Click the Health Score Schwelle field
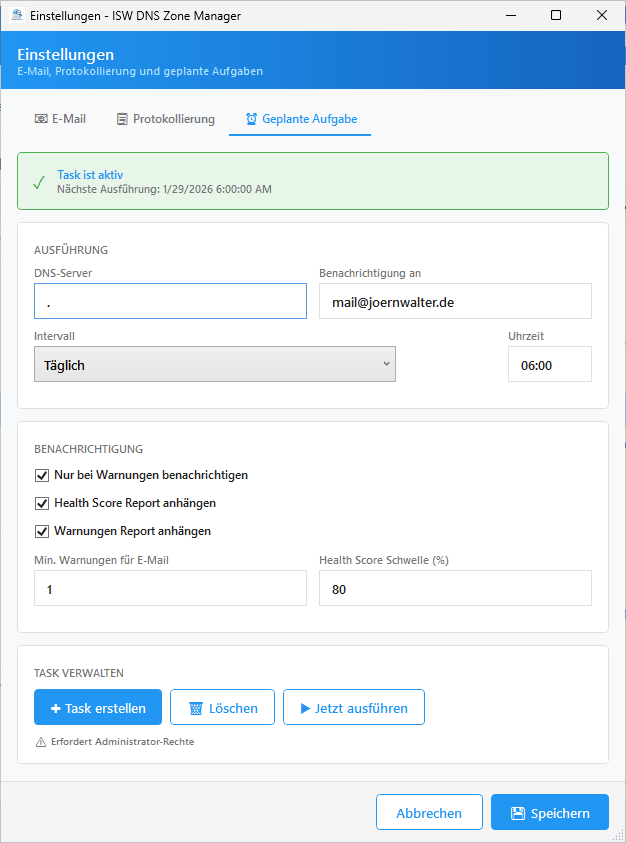The width and height of the screenshot is (626, 843). click(x=455, y=589)
